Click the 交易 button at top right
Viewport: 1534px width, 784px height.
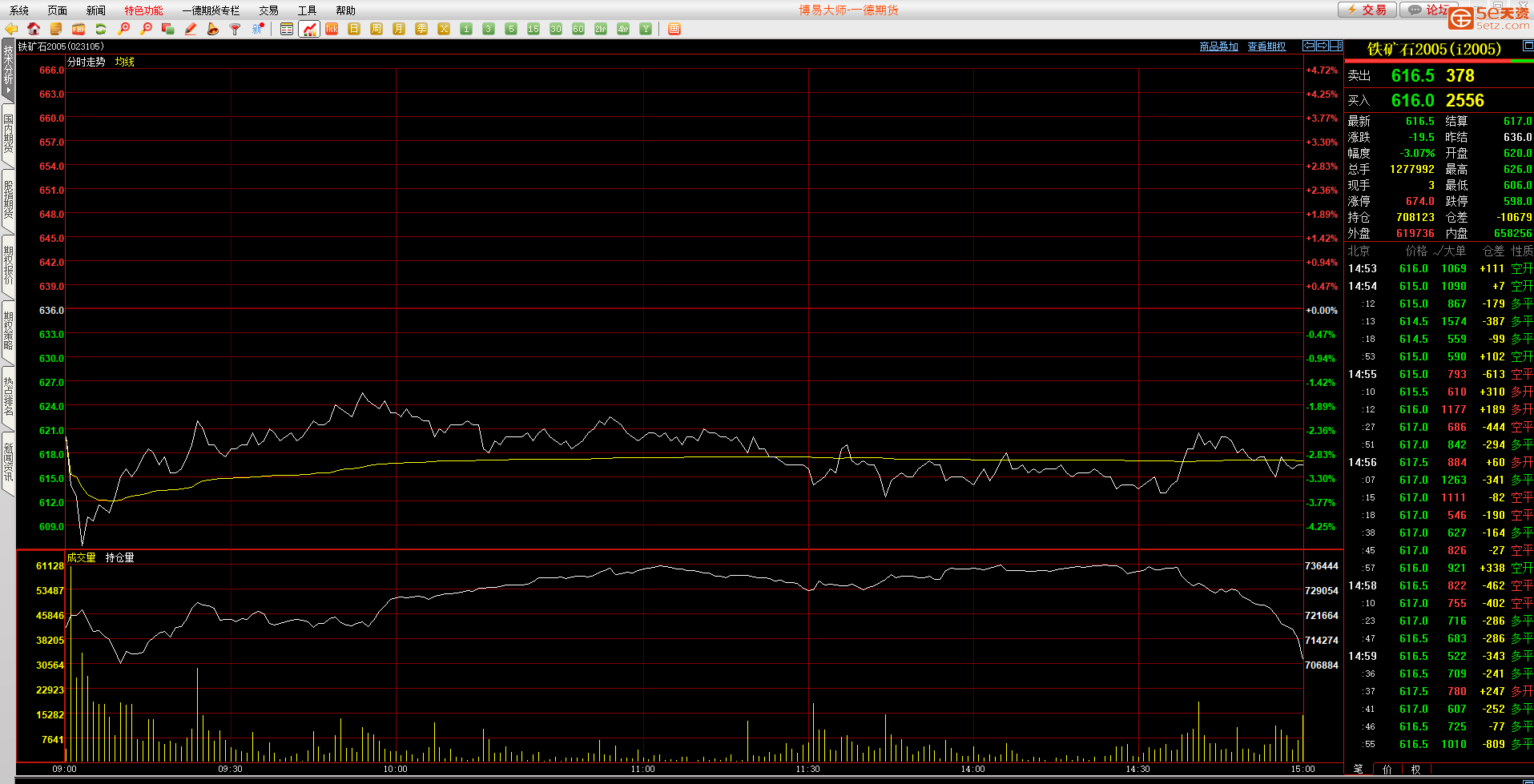pyautogui.click(x=1367, y=10)
